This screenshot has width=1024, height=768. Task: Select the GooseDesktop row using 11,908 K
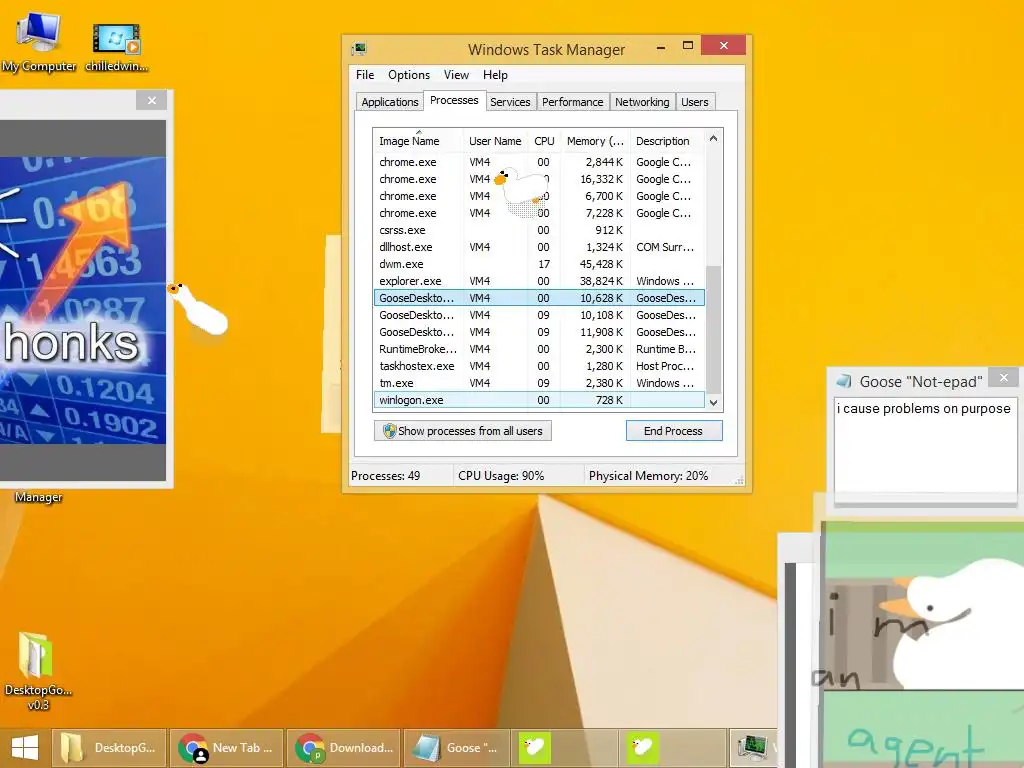click(539, 332)
